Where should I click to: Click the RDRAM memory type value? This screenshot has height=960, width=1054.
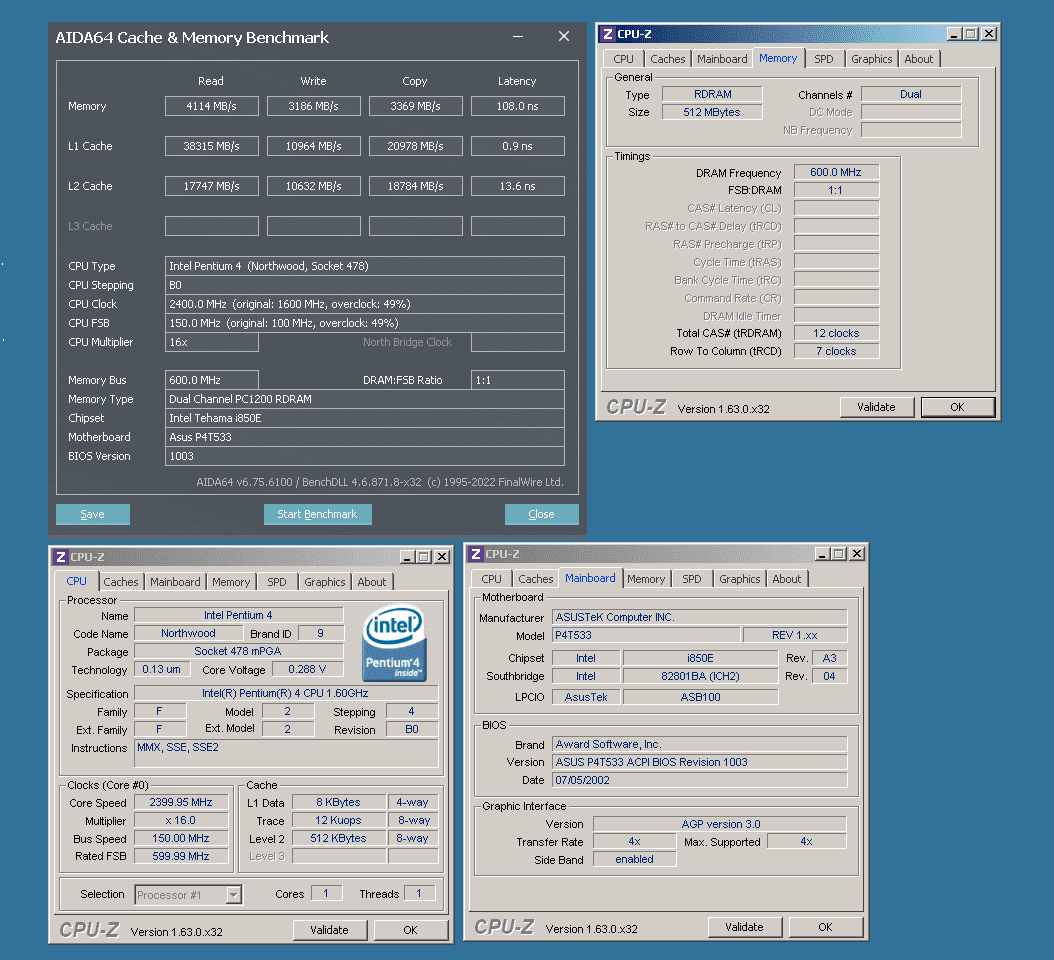(713, 94)
